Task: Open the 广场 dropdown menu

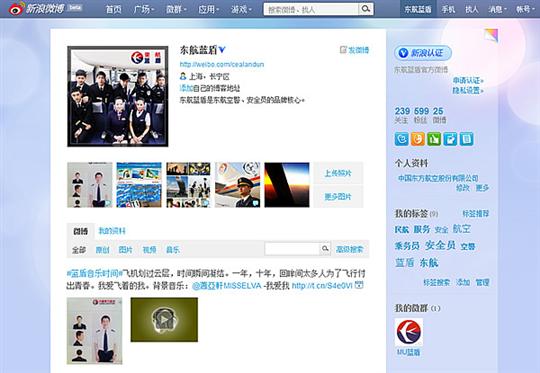Action: click(144, 9)
